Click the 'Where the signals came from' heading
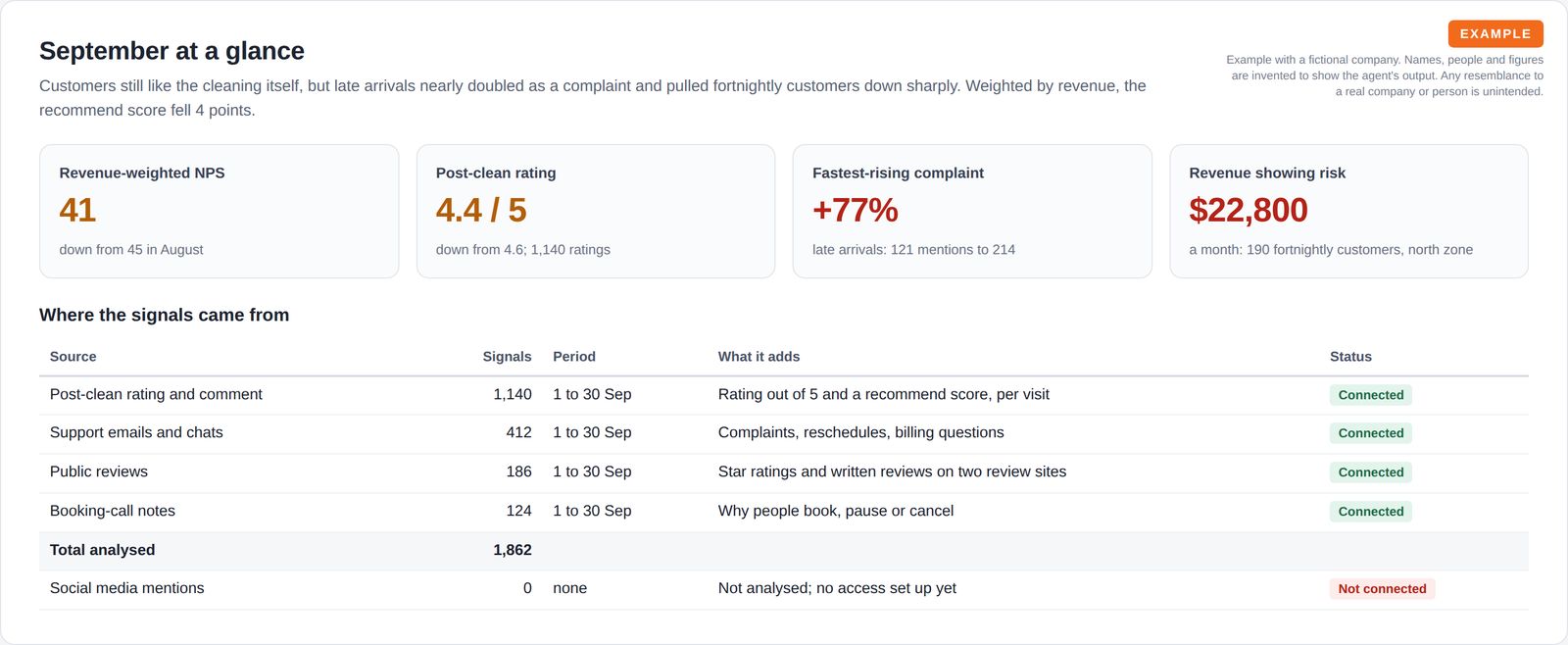 click(164, 315)
